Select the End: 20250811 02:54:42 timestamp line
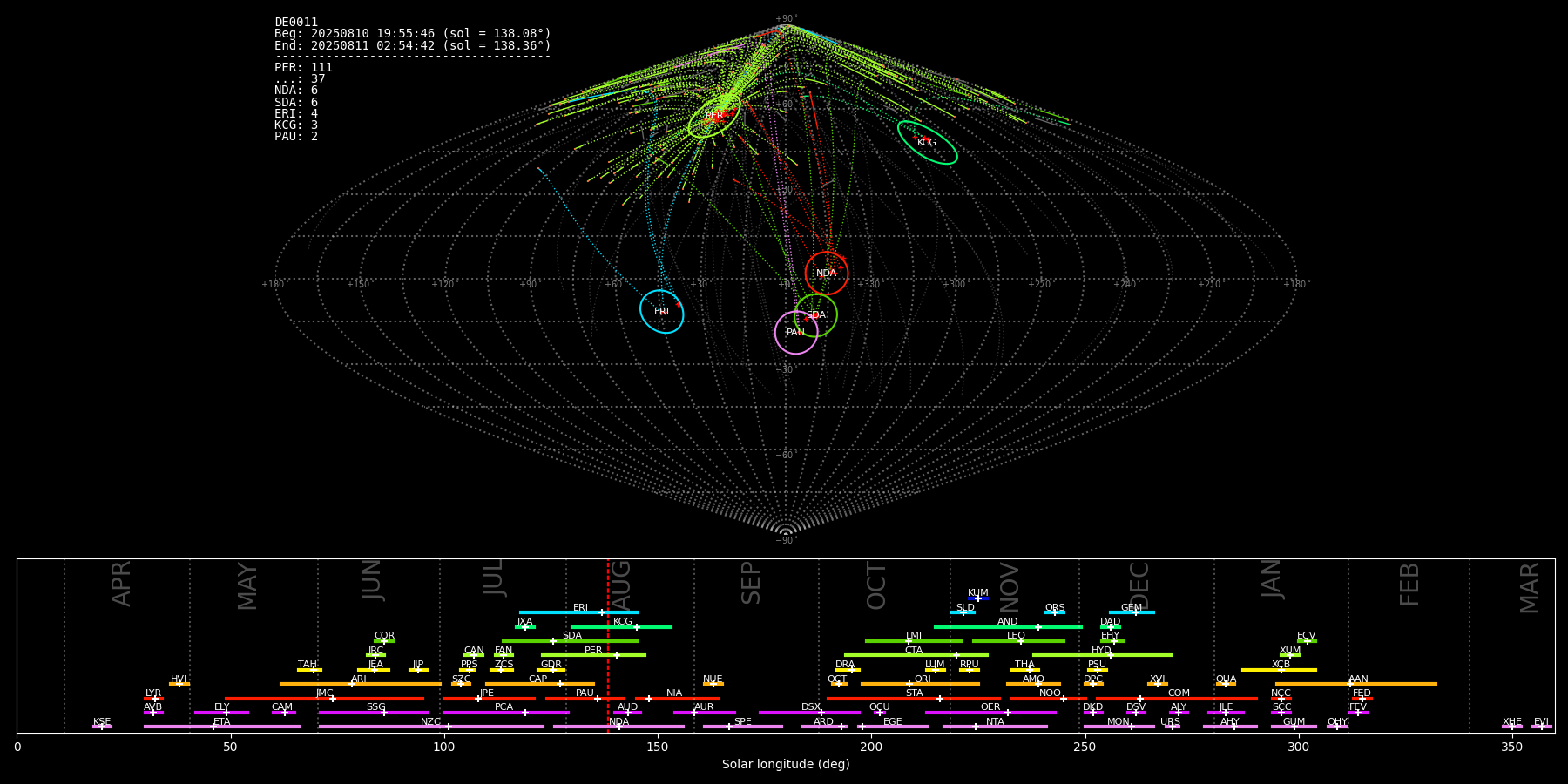The height and width of the screenshot is (784, 1568). [413, 45]
